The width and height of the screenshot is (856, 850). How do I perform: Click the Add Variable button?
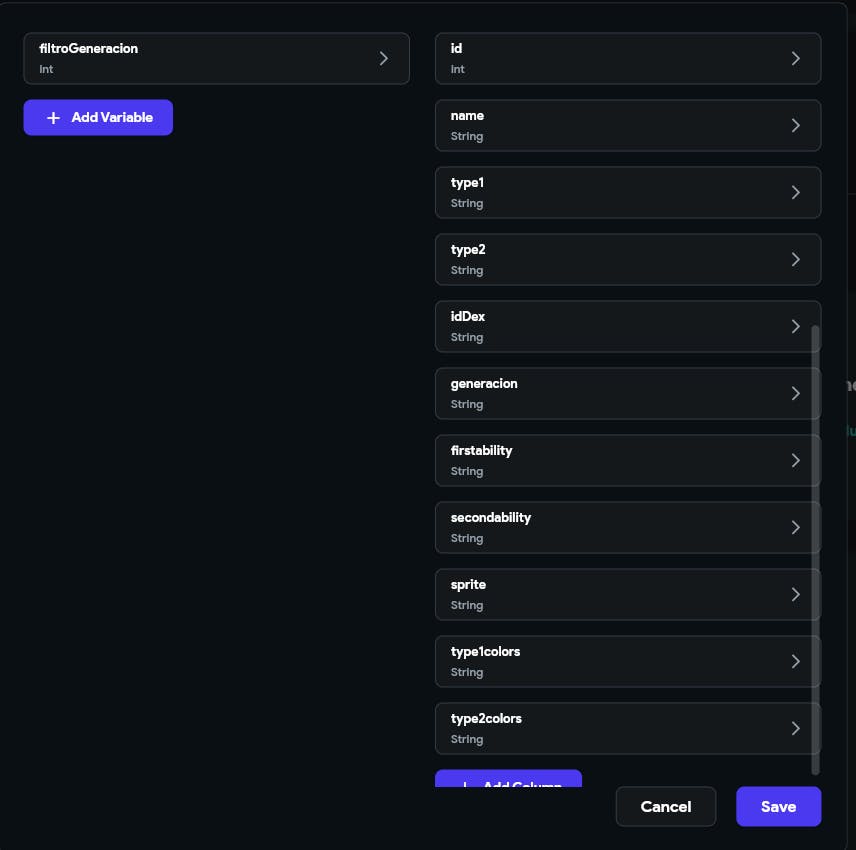click(x=98, y=118)
